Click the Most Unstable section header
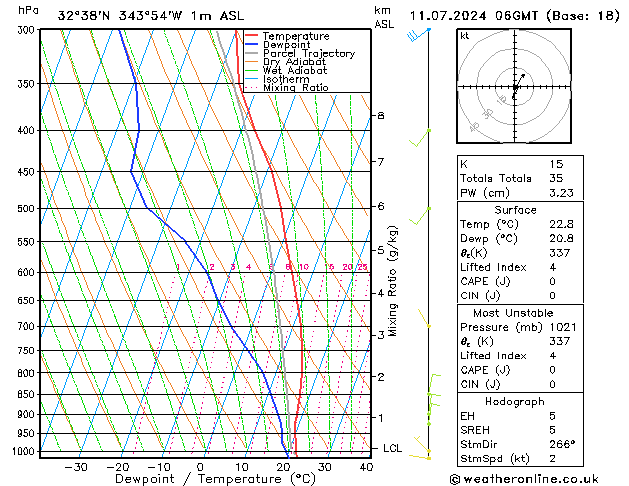Image resolution: width=629 pixels, height=486 pixels. point(517,313)
